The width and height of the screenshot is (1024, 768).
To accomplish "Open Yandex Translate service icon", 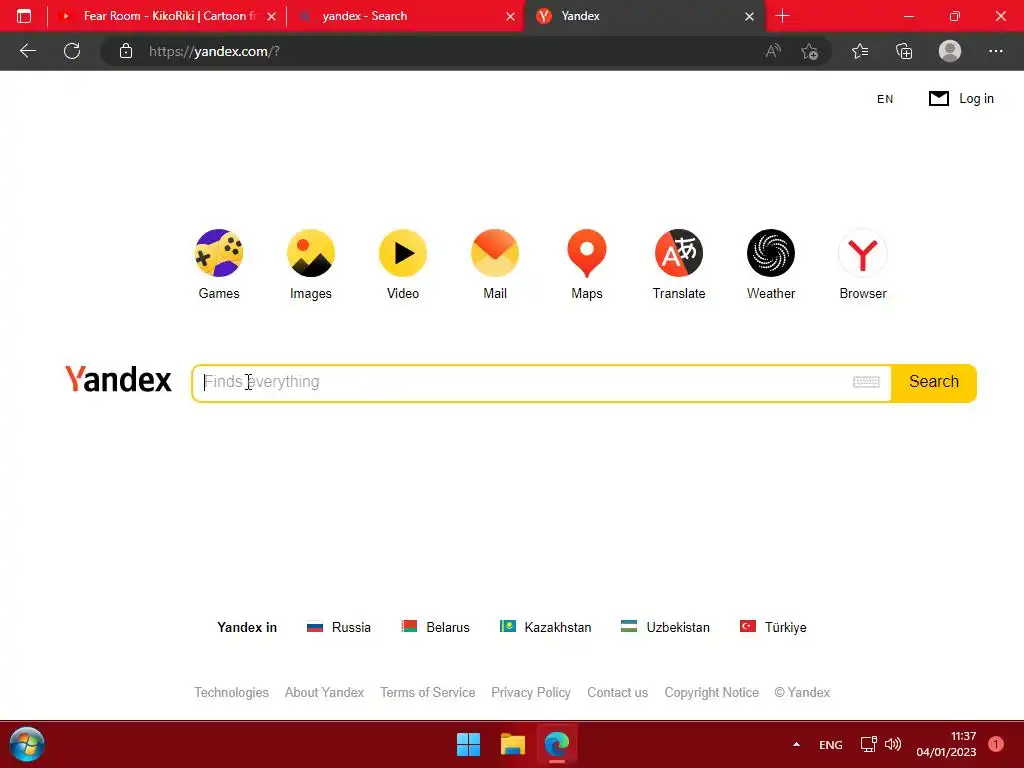I will pyautogui.click(x=679, y=253).
